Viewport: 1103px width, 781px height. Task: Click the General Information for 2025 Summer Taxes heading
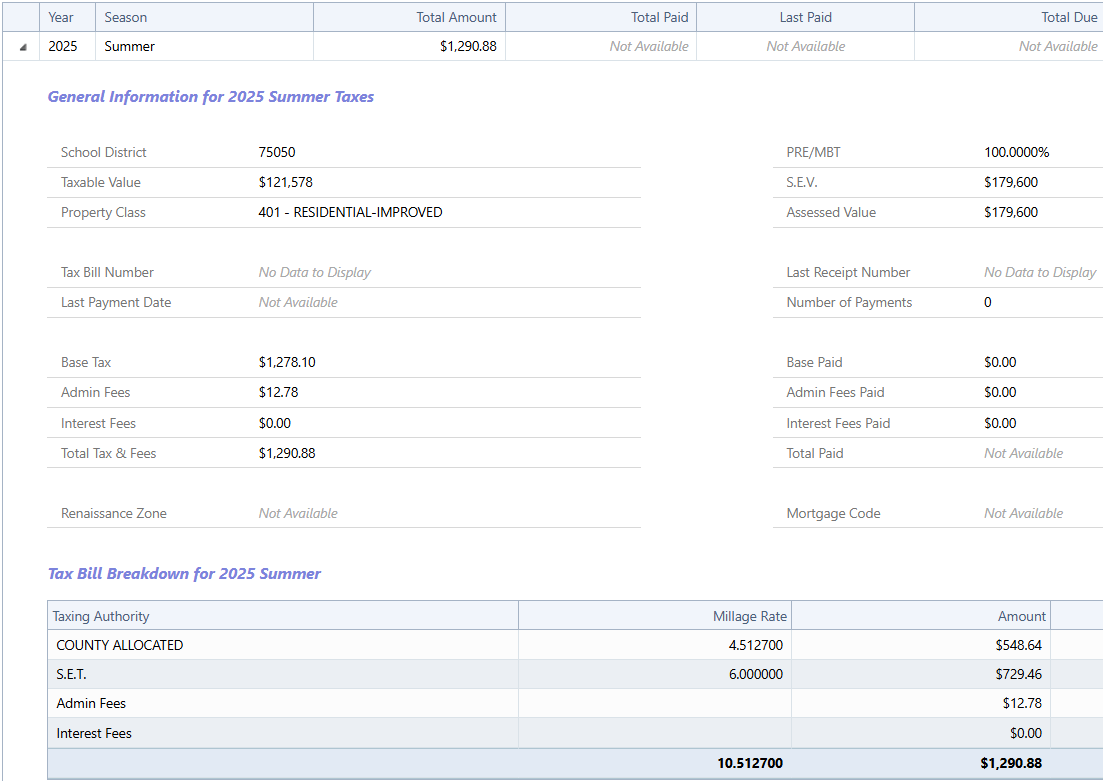click(x=211, y=97)
